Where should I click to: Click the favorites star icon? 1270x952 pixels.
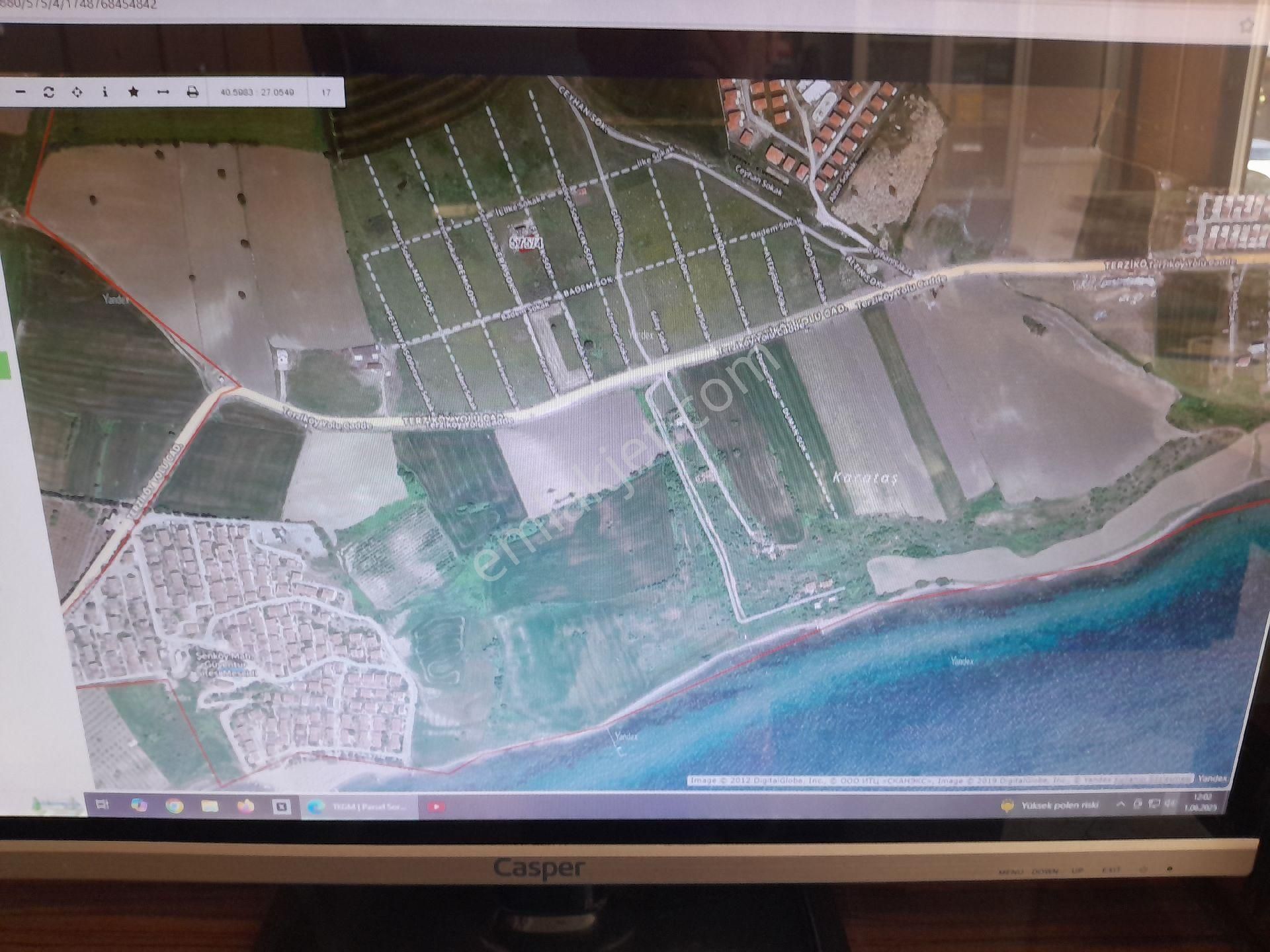(134, 93)
